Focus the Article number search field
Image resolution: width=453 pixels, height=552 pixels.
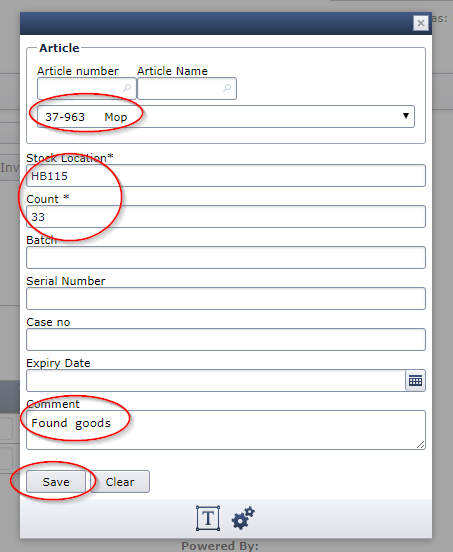87,88
